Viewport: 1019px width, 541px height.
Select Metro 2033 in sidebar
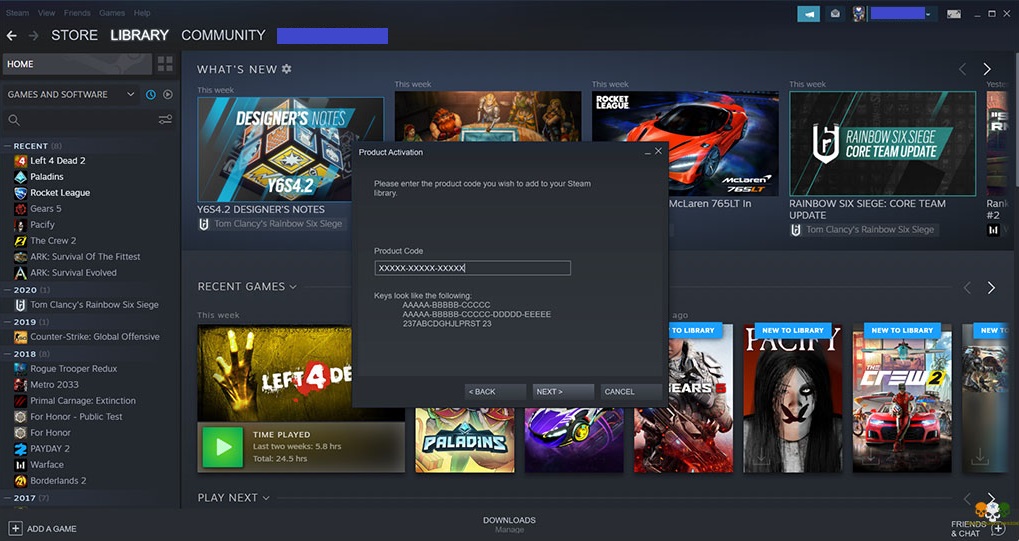point(54,385)
